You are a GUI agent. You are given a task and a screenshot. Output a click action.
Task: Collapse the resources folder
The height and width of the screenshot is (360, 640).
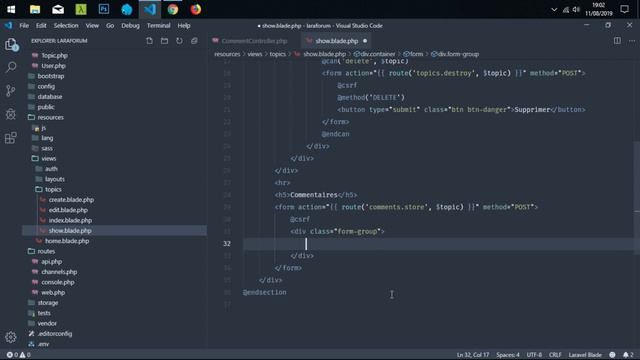tap(50, 117)
